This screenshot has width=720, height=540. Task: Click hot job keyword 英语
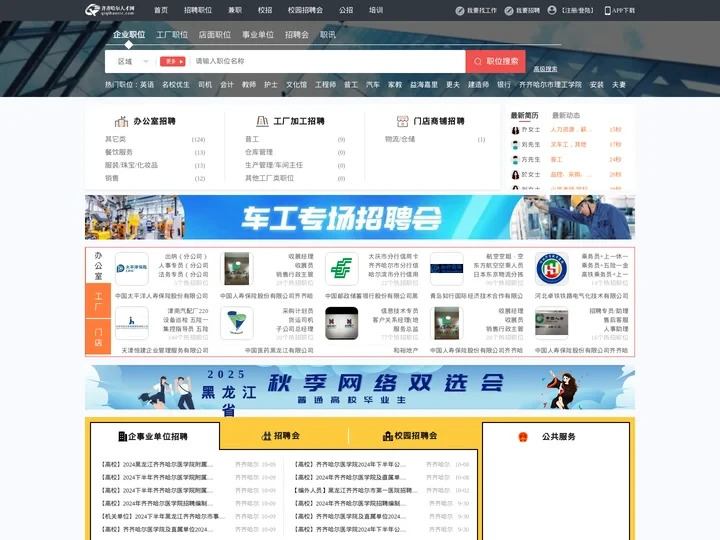click(x=147, y=84)
